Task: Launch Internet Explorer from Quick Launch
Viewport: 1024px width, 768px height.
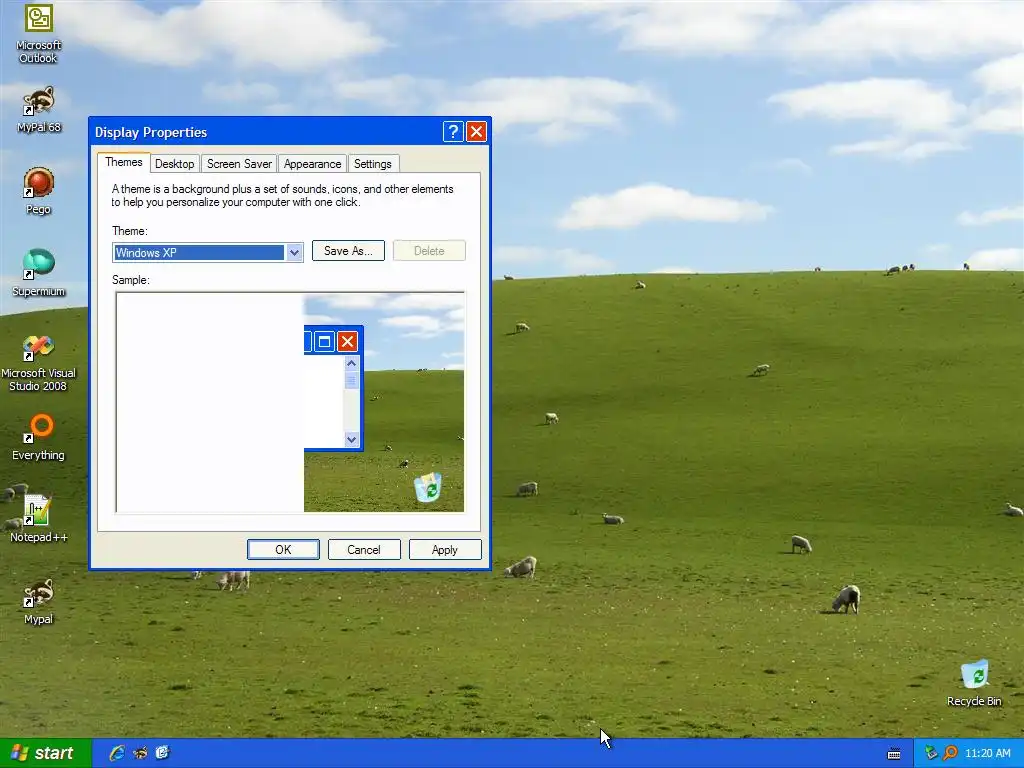Action: point(118,753)
